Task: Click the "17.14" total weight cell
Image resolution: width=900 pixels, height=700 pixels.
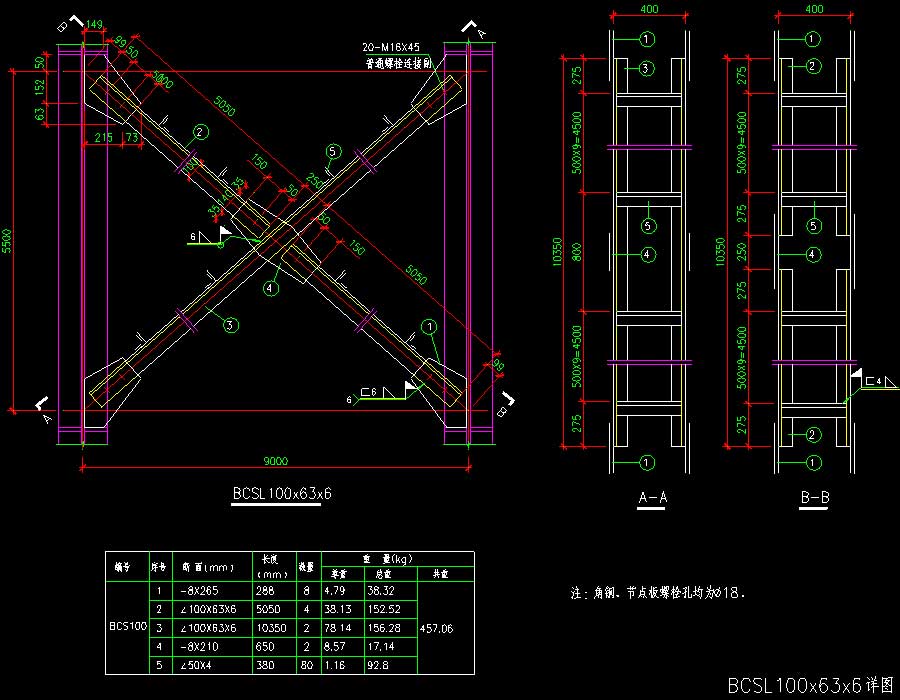Action: (x=381, y=647)
